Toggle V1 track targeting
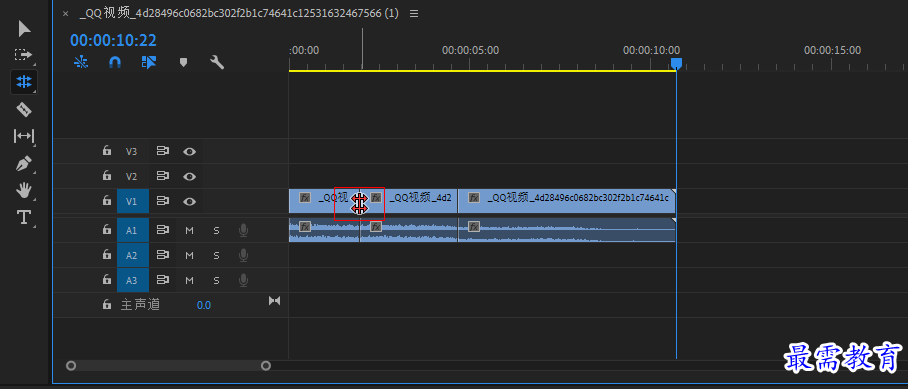Viewport: 908px width, 389px height. 133,201
